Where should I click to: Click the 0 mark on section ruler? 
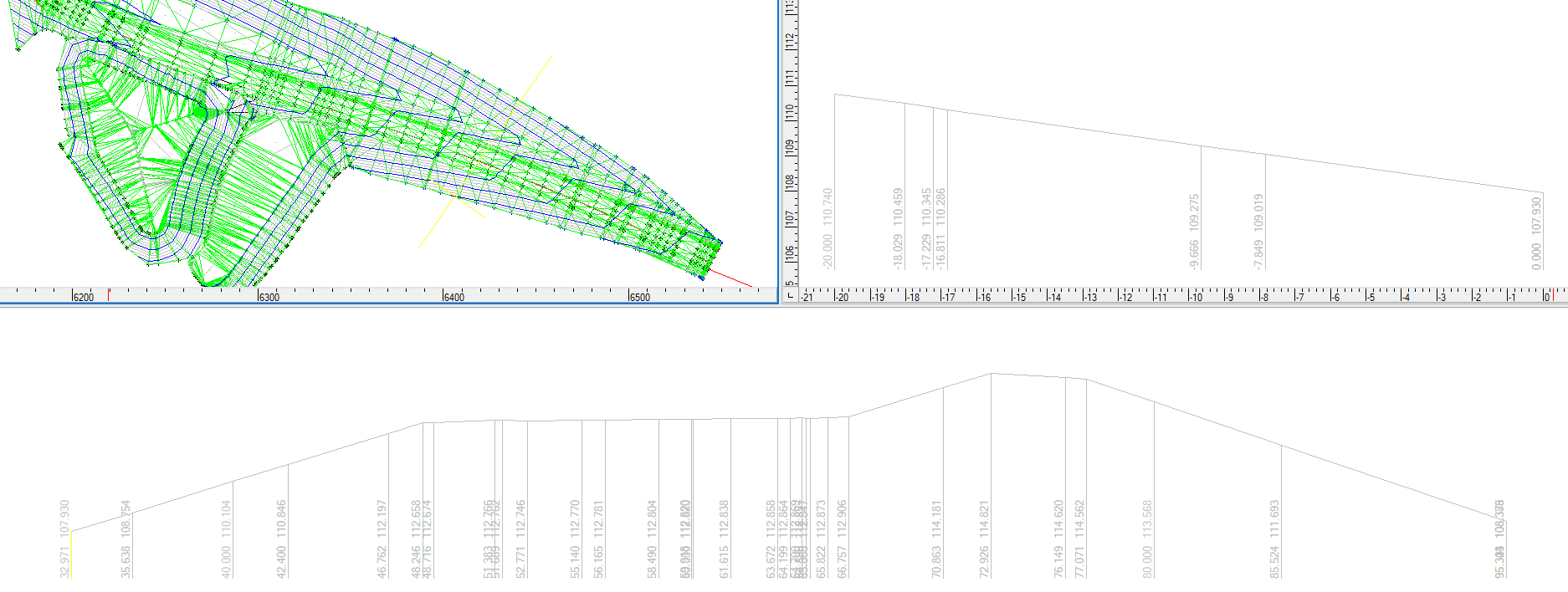click(x=1545, y=297)
